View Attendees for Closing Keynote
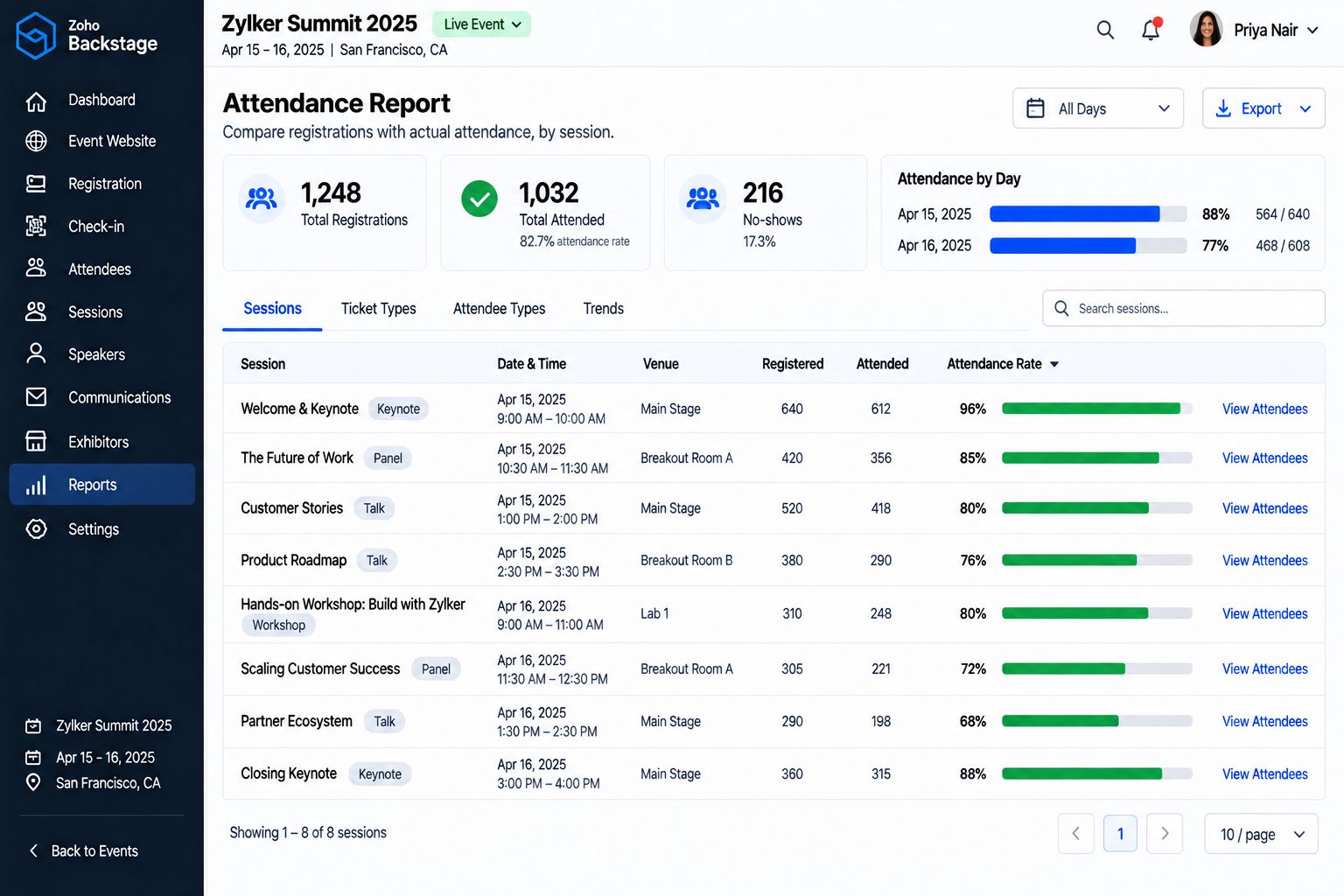This screenshot has width=1344, height=896. (1264, 773)
